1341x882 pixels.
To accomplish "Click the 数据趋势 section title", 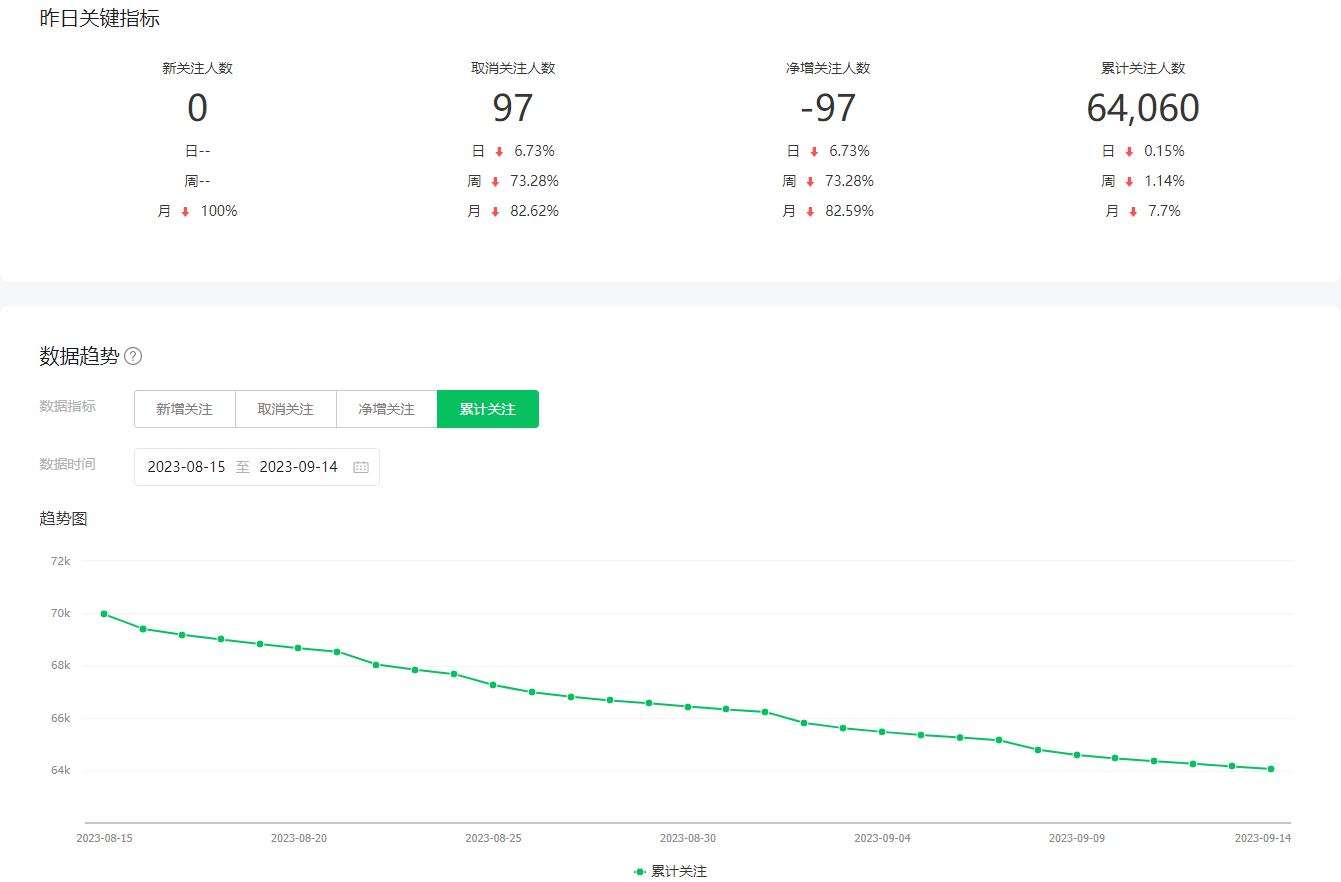I will click(x=79, y=356).
